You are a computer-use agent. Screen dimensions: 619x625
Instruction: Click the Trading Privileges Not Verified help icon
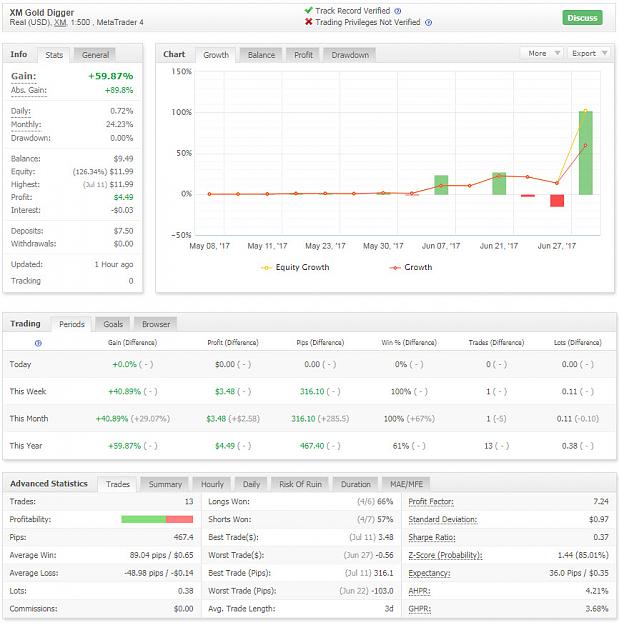[428, 23]
